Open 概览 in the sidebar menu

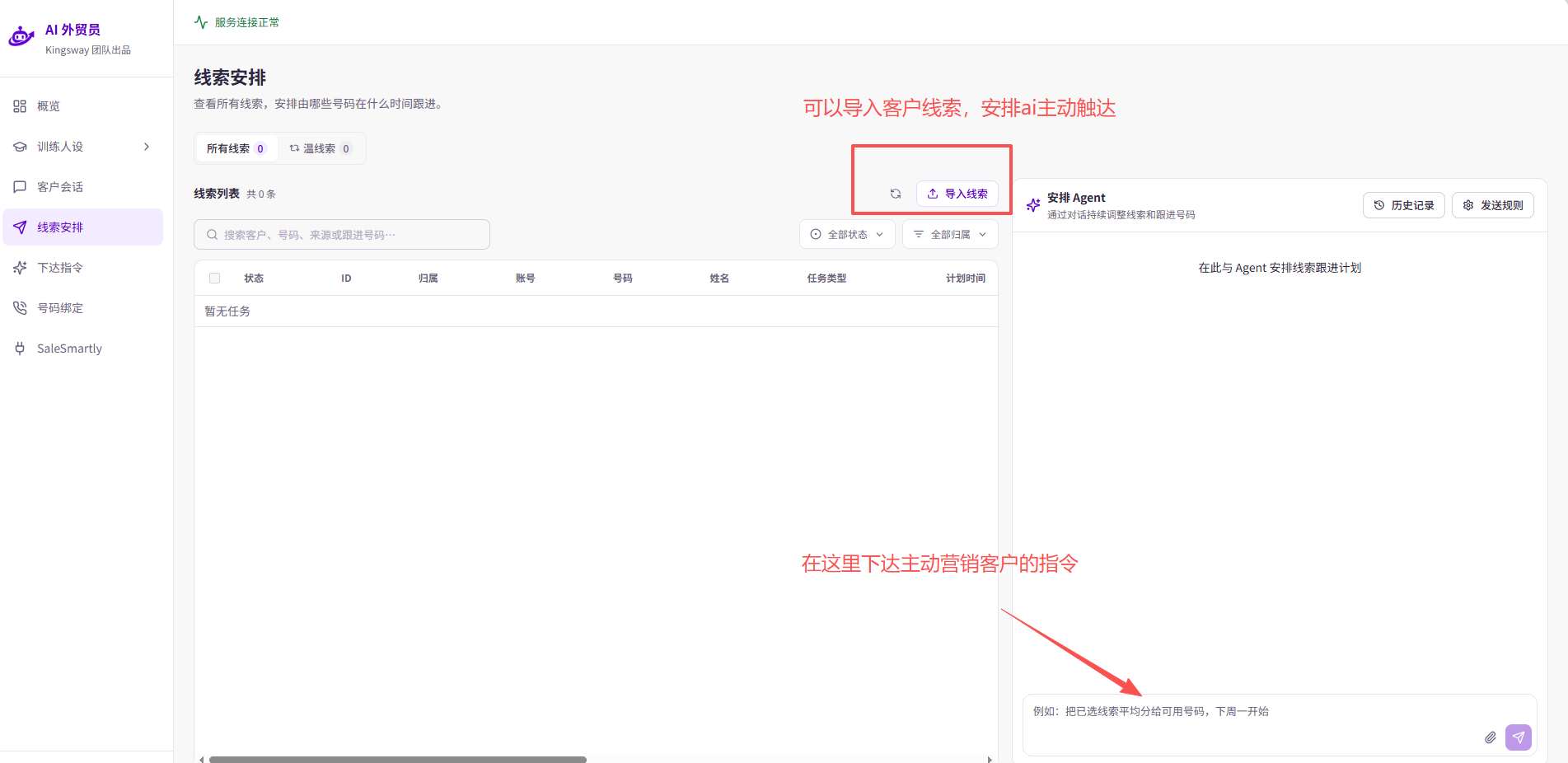(83, 106)
